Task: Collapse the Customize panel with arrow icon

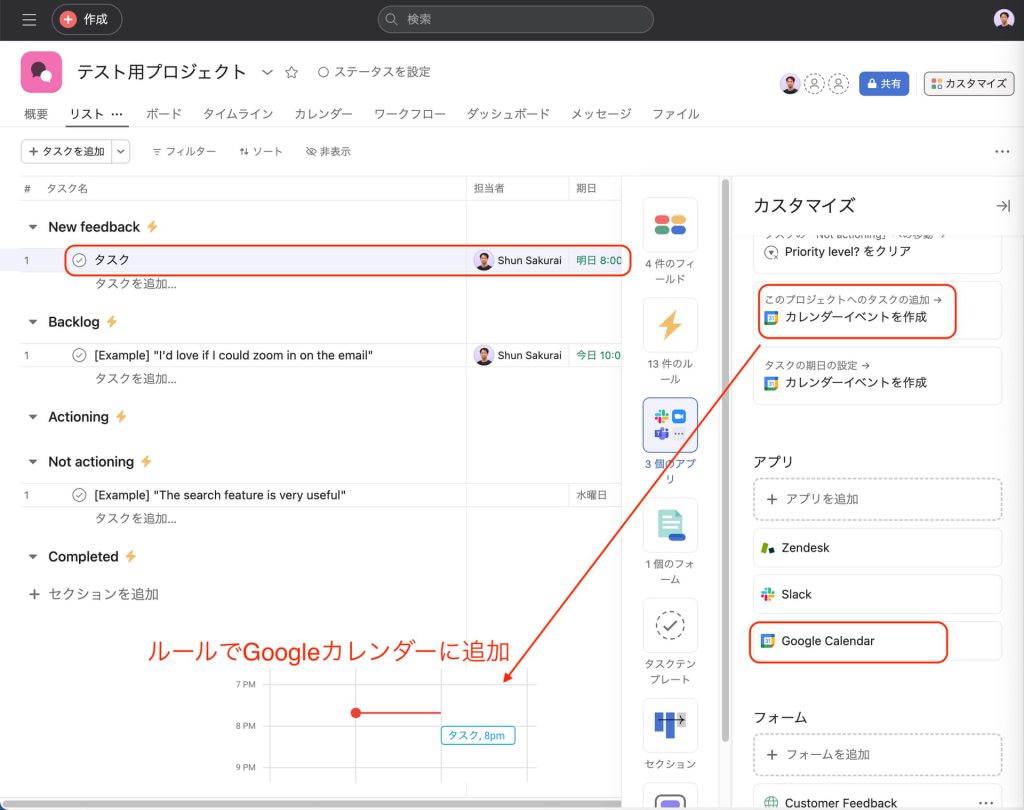Action: (1002, 205)
